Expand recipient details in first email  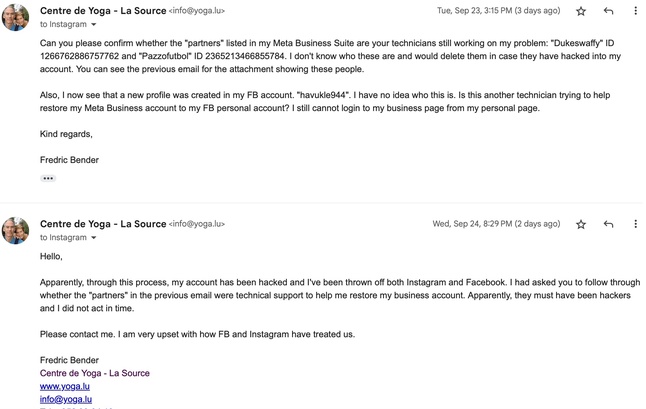(94, 24)
